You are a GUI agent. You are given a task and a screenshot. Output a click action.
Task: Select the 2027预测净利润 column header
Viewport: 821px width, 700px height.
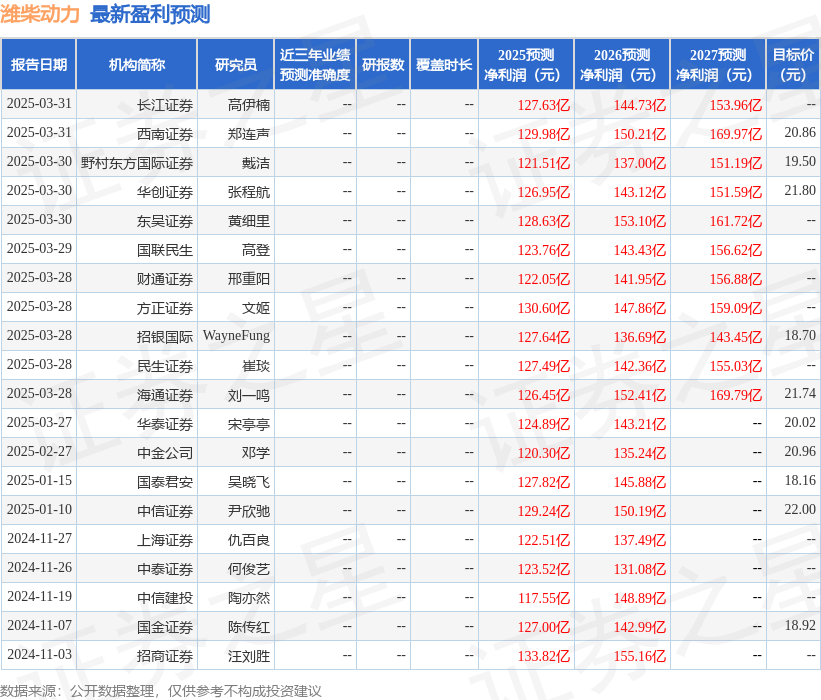point(718,64)
